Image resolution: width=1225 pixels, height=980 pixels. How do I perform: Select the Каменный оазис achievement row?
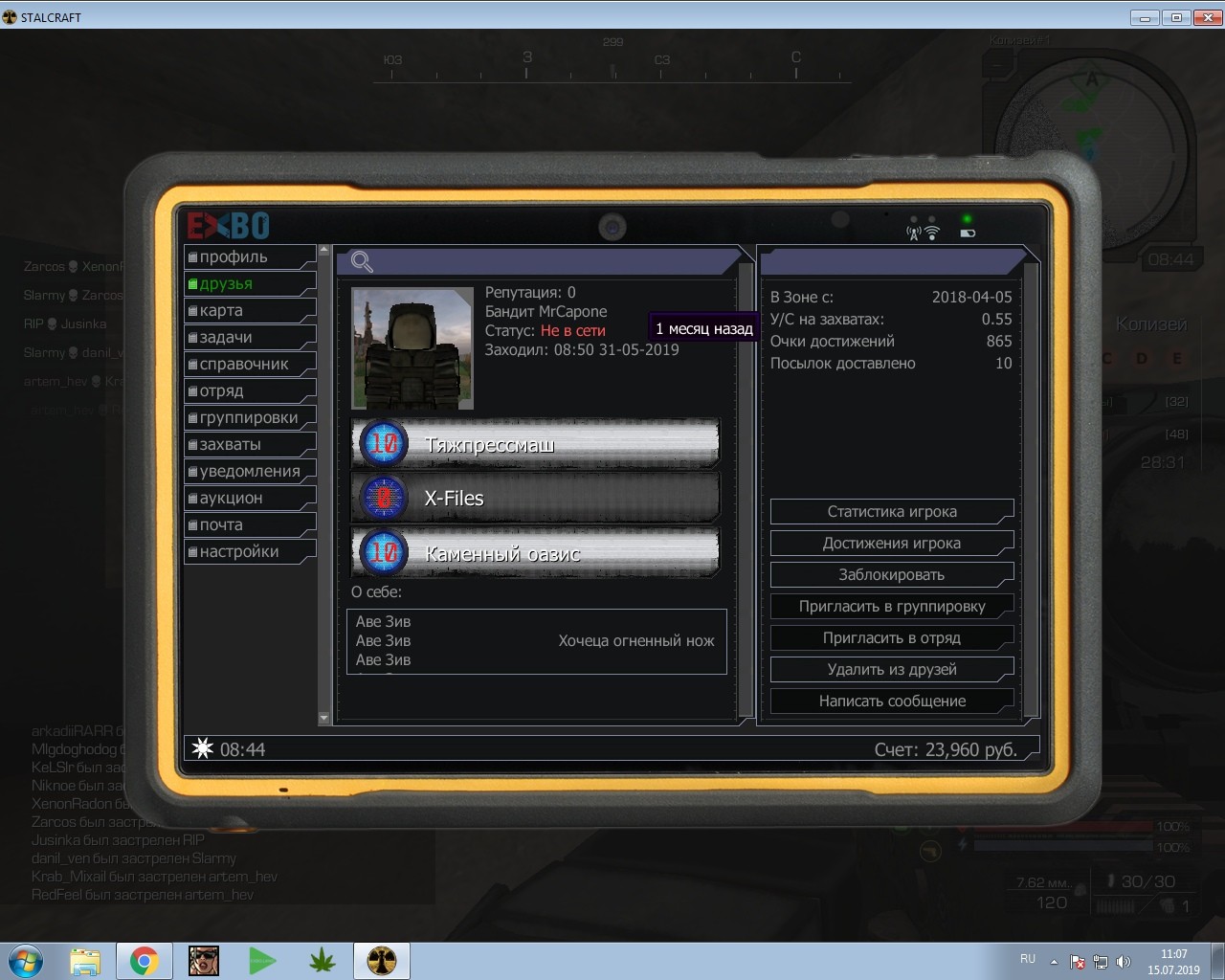[x=535, y=552]
